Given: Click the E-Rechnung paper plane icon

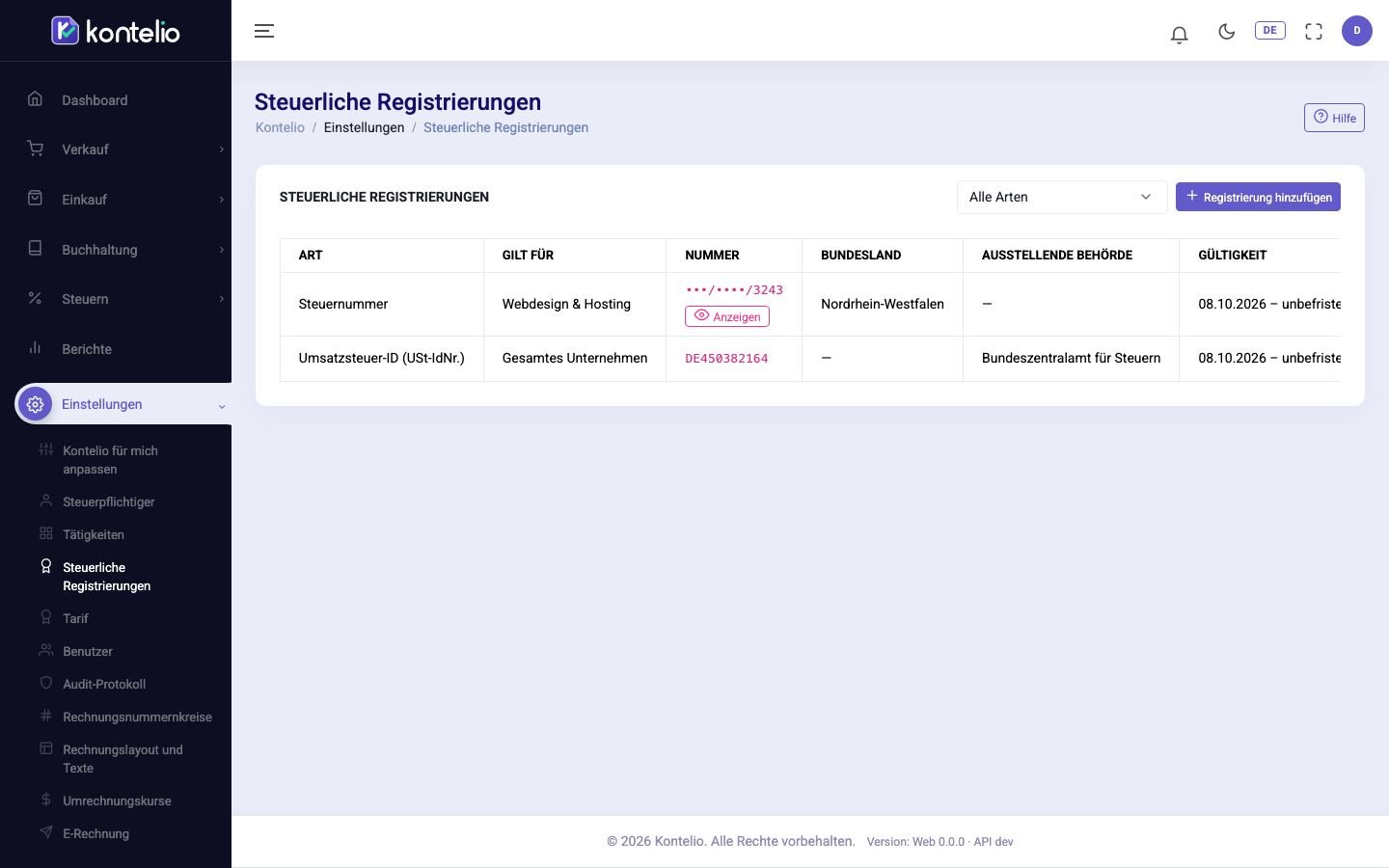Looking at the screenshot, I should click(x=45, y=832).
